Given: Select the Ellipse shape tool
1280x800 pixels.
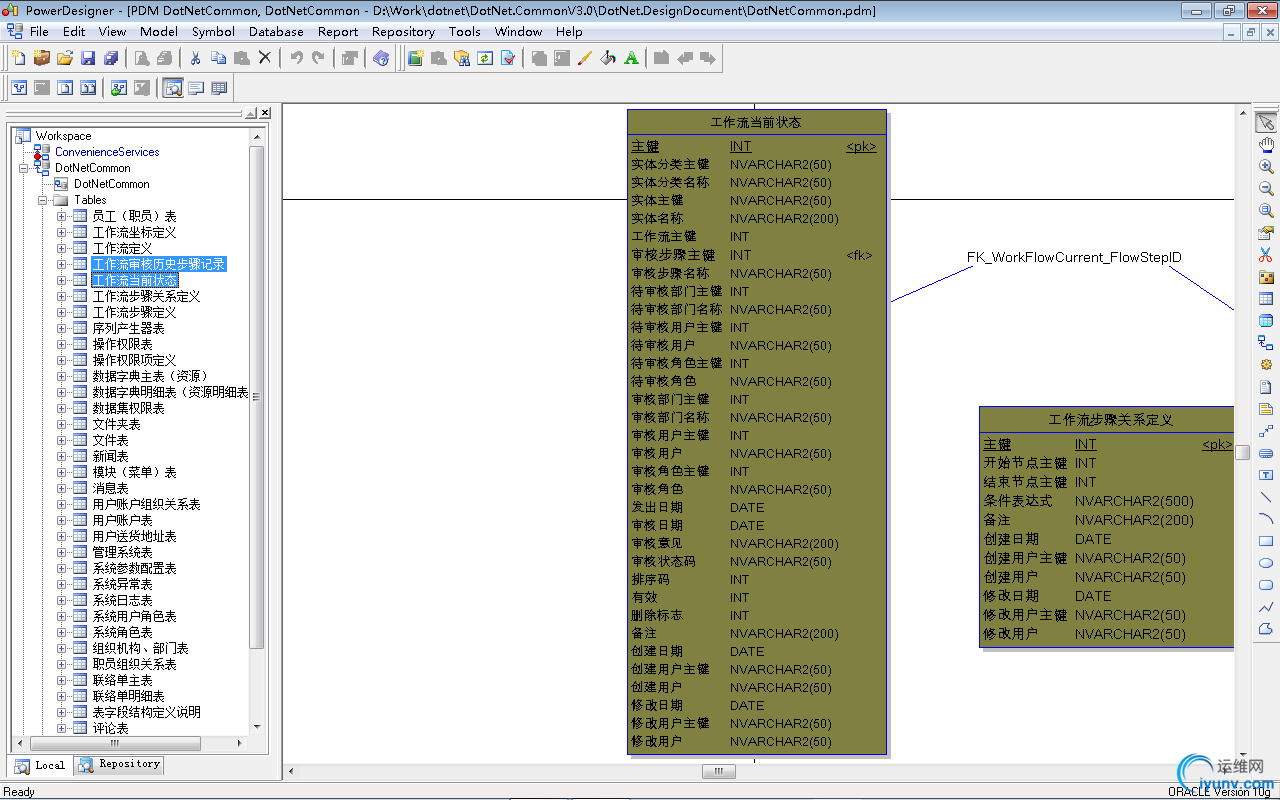Looking at the screenshot, I should (1266, 562).
